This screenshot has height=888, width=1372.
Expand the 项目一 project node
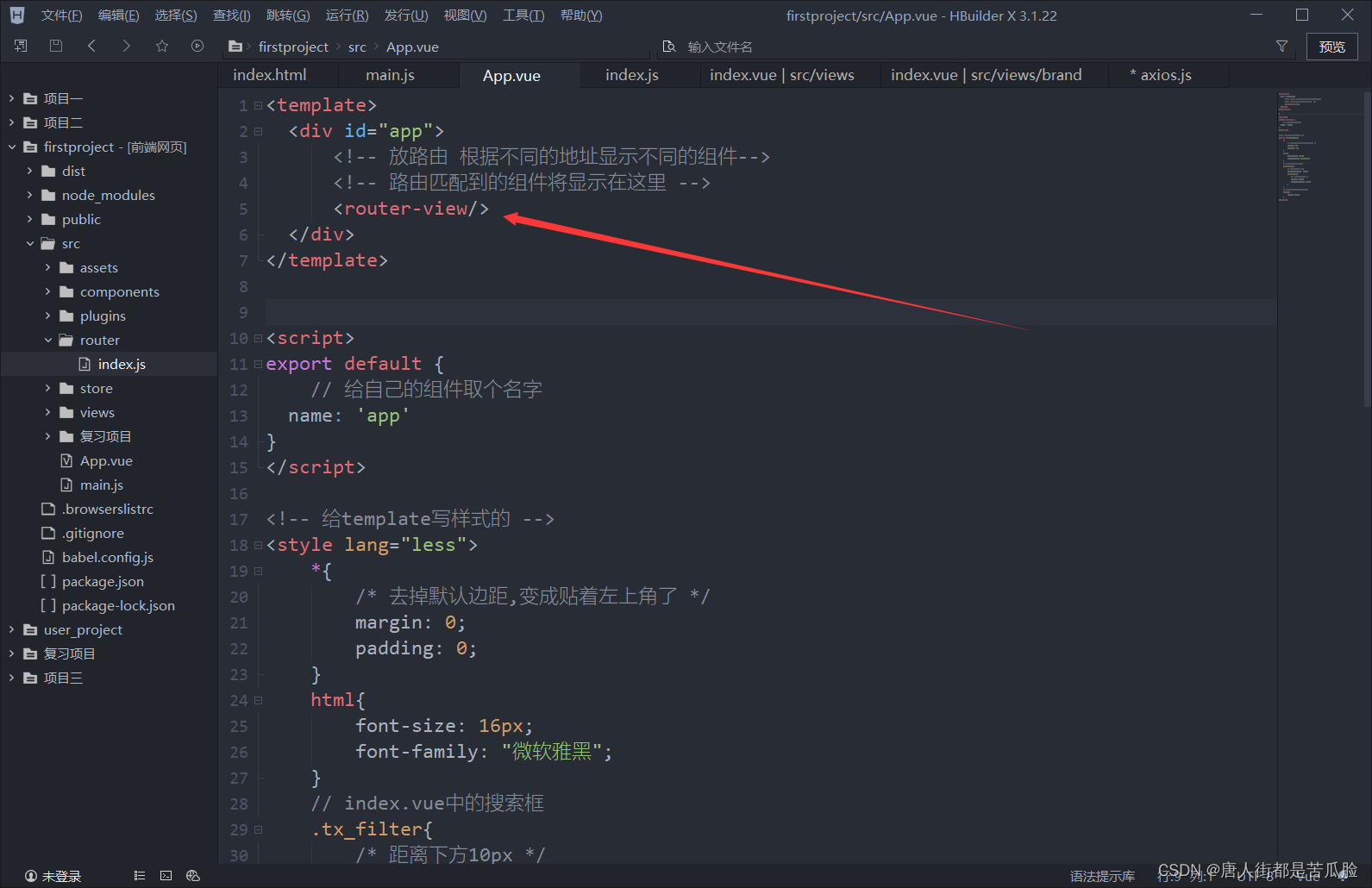(11, 98)
